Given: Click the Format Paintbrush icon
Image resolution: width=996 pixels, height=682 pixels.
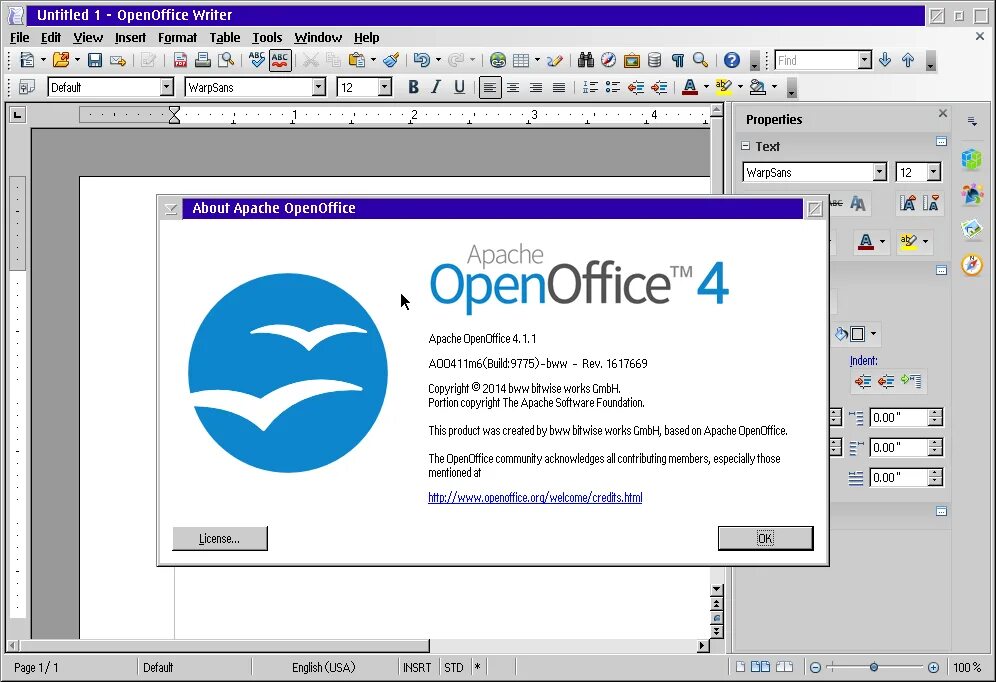Looking at the screenshot, I should coord(391,60).
